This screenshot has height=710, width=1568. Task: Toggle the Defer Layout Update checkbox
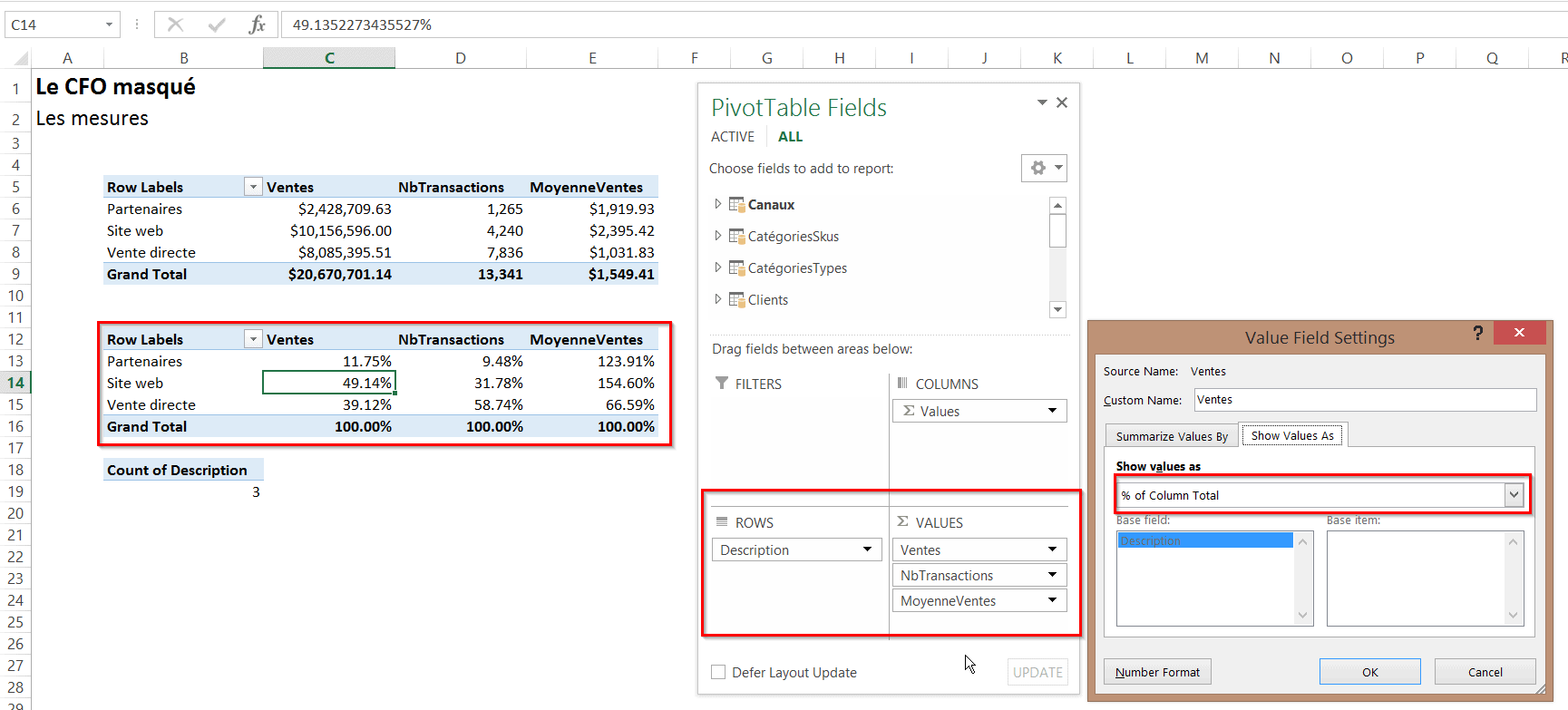tap(718, 672)
